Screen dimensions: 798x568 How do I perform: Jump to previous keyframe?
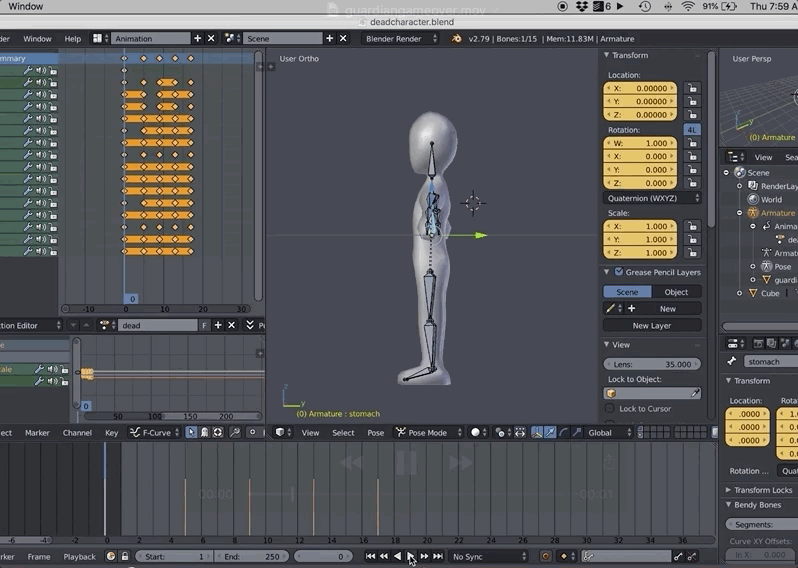[x=384, y=557]
